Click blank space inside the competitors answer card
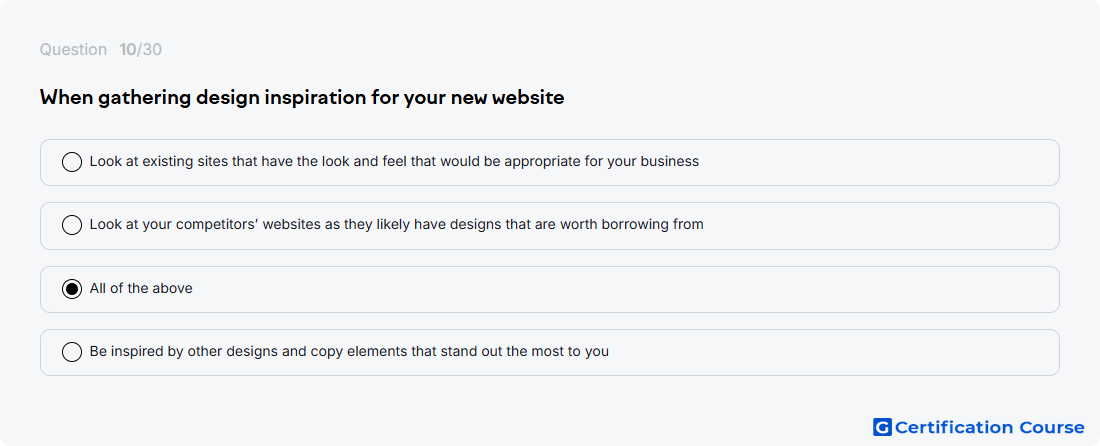The height and width of the screenshot is (446, 1100). point(877,226)
